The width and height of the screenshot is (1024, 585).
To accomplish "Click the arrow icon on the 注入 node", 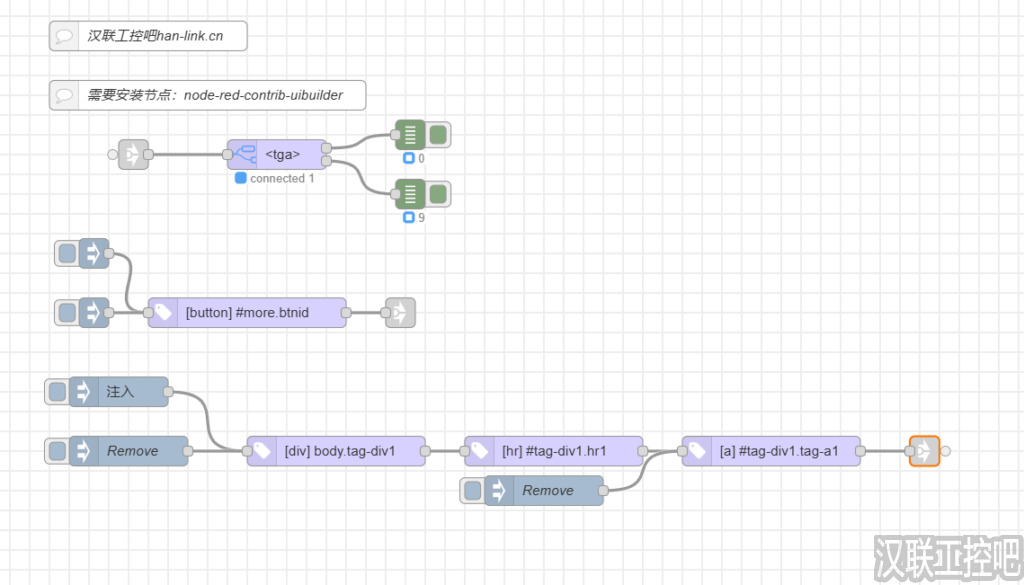I will coord(84,392).
